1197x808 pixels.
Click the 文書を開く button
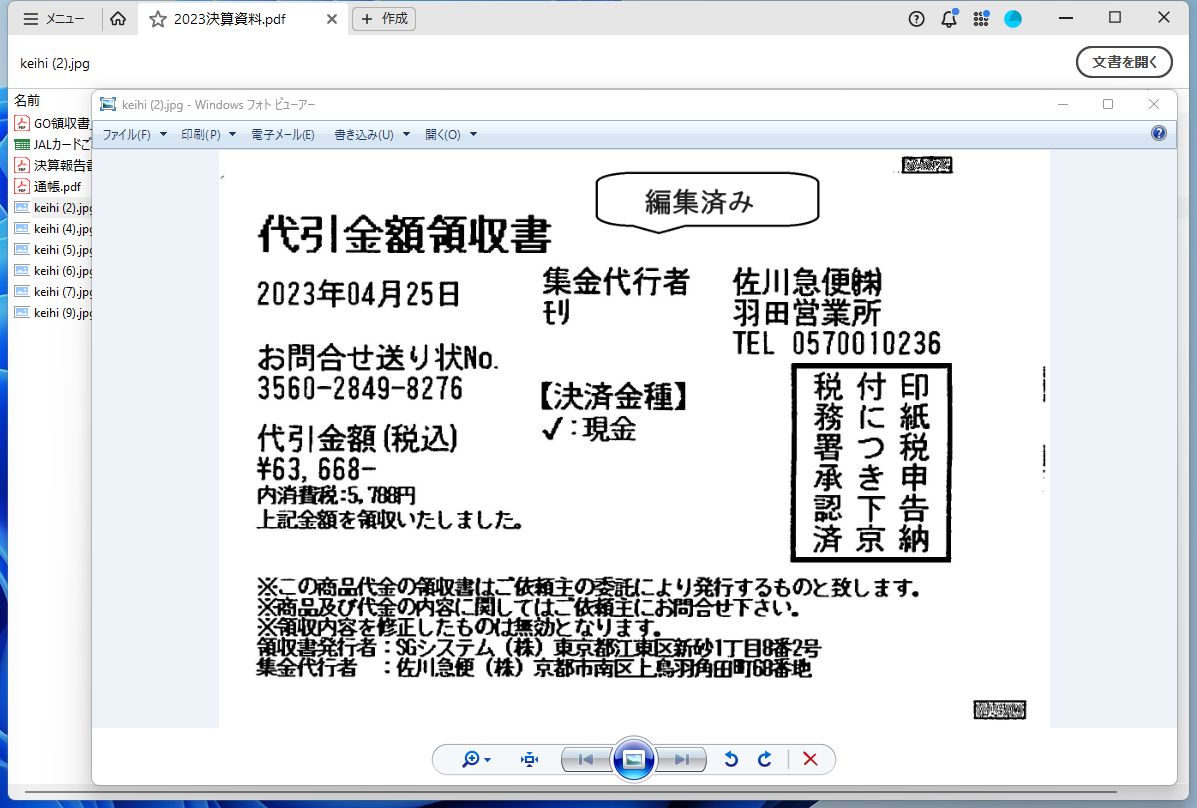1124,61
